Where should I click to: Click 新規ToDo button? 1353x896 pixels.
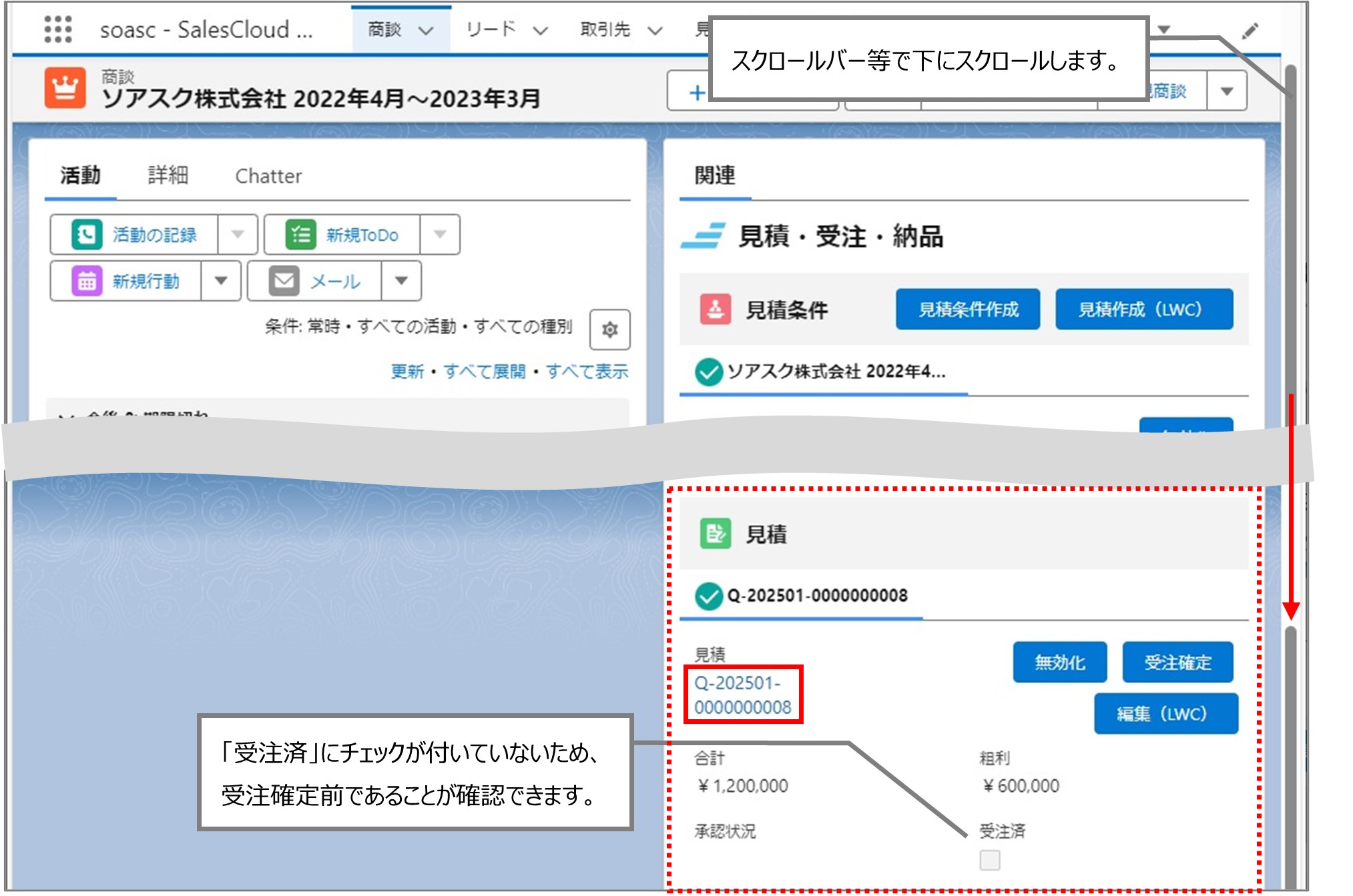342,234
